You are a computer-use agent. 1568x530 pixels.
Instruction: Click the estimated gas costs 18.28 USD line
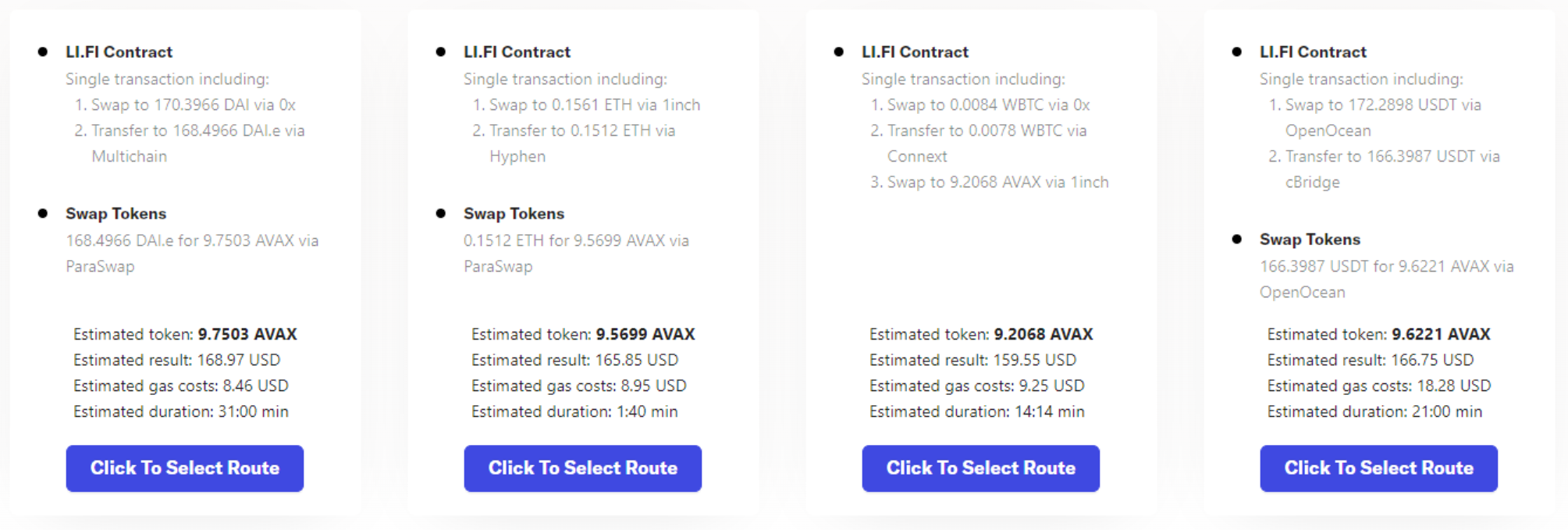pos(1378,386)
